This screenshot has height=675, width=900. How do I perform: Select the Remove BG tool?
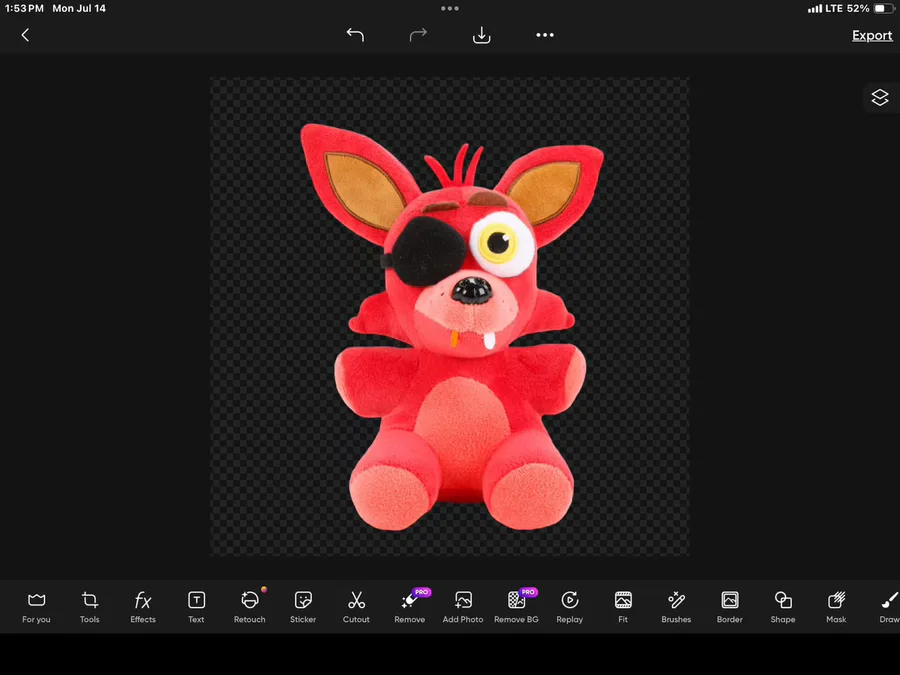(517, 607)
